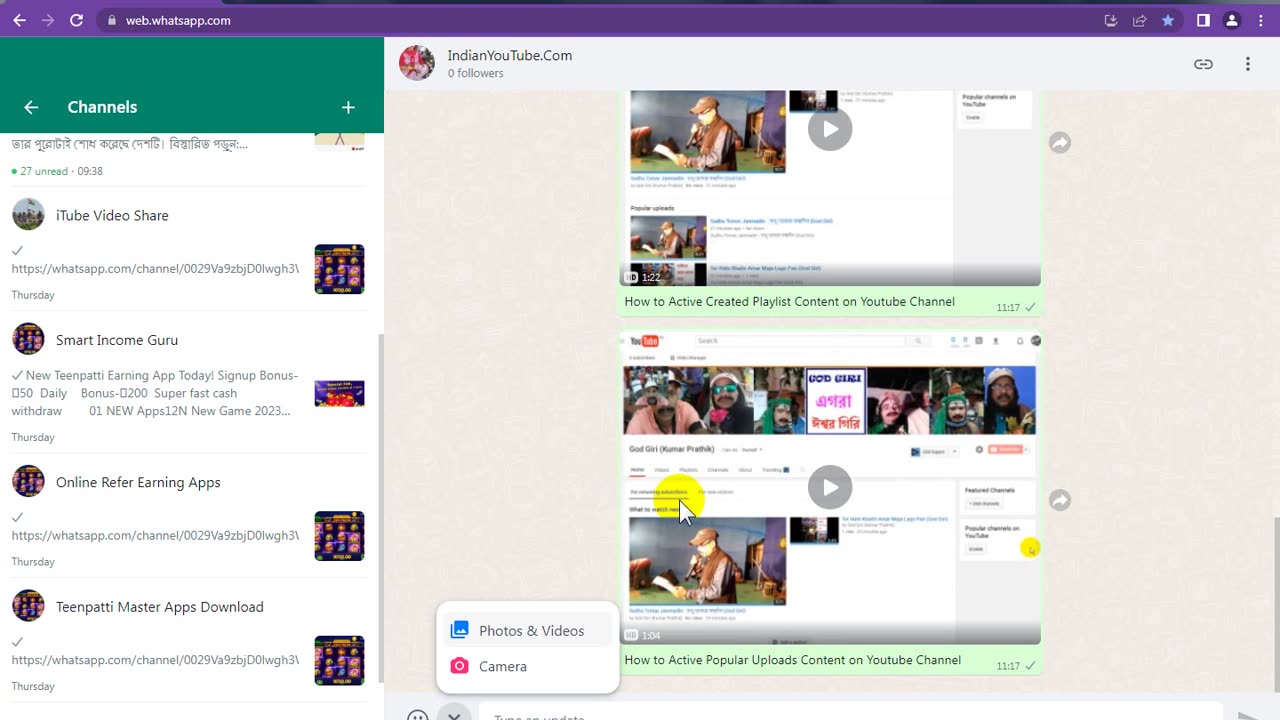Open the Chrome three-dot menu
Viewport: 1280px width, 720px height.
click(x=1260, y=20)
